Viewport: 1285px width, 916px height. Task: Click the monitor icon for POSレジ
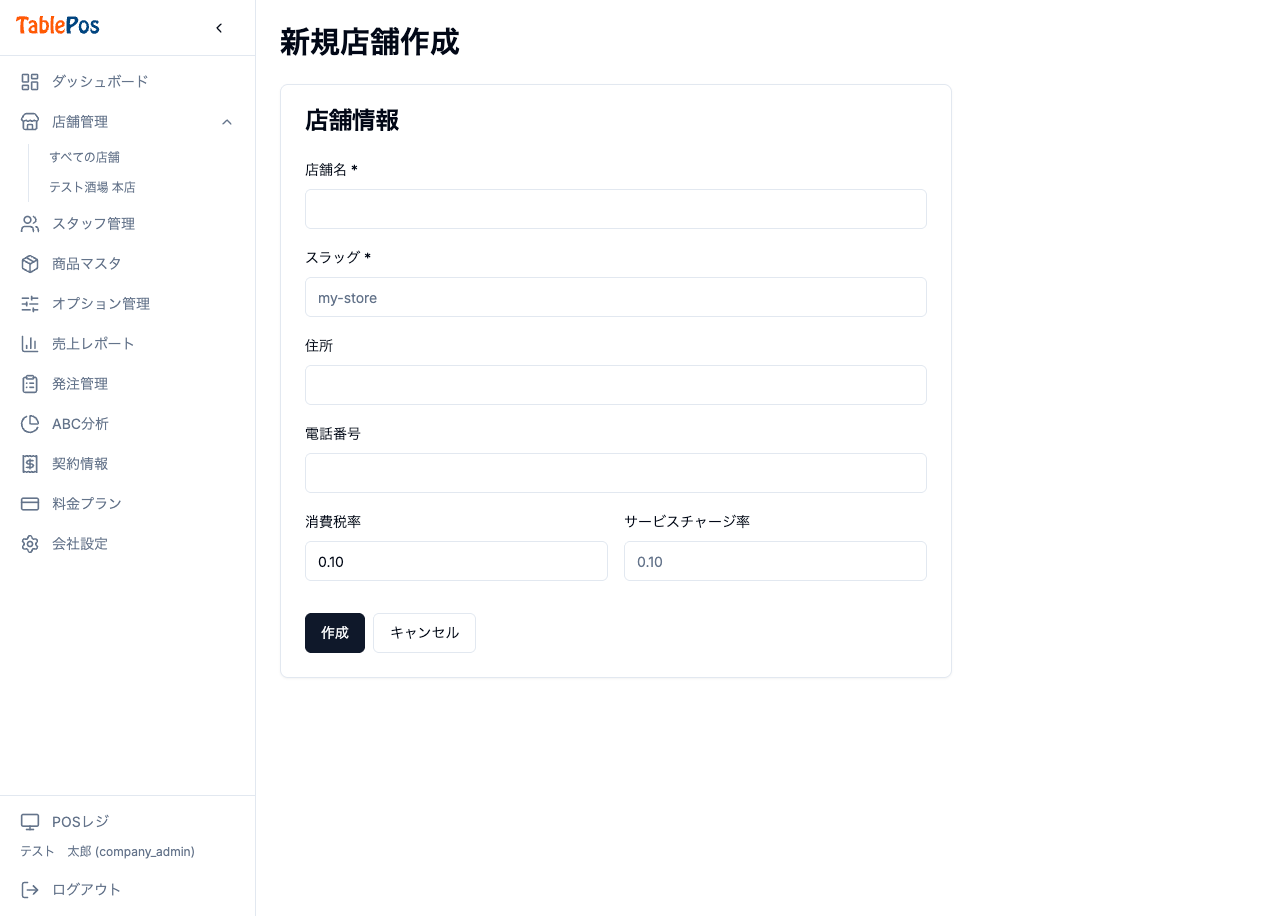click(x=30, y=822)
